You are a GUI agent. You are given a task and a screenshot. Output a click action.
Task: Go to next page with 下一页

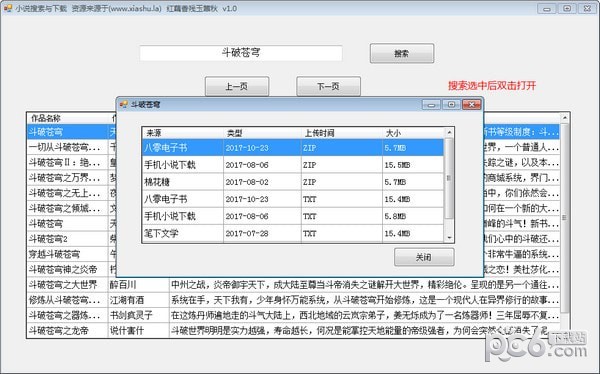click(x=328, y=87)
